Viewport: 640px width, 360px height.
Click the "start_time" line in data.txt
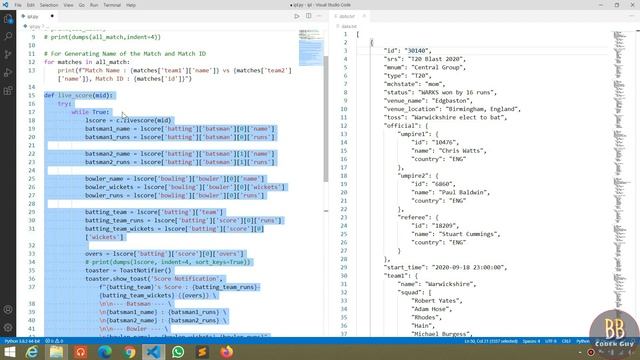(x=445, y=267)
